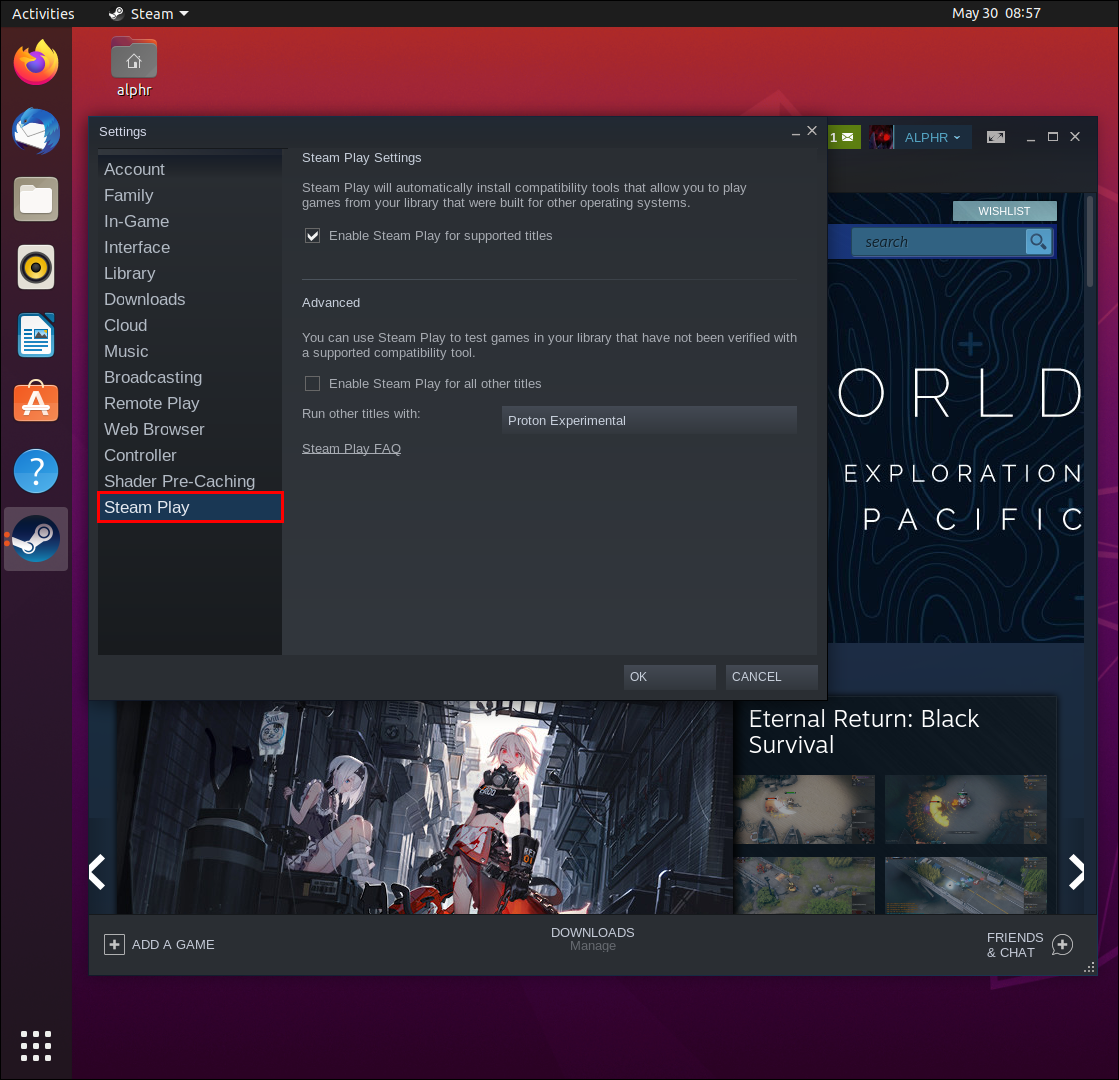Open Friends & Chat plus icon
The height and width of the screenshot is (1080, 1119).
pos(1062,945)
